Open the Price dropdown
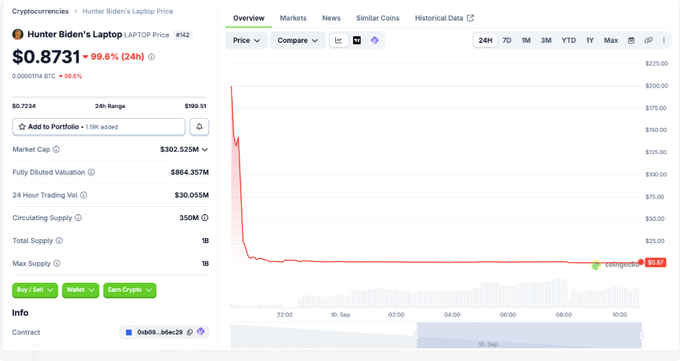 (246, 40)
